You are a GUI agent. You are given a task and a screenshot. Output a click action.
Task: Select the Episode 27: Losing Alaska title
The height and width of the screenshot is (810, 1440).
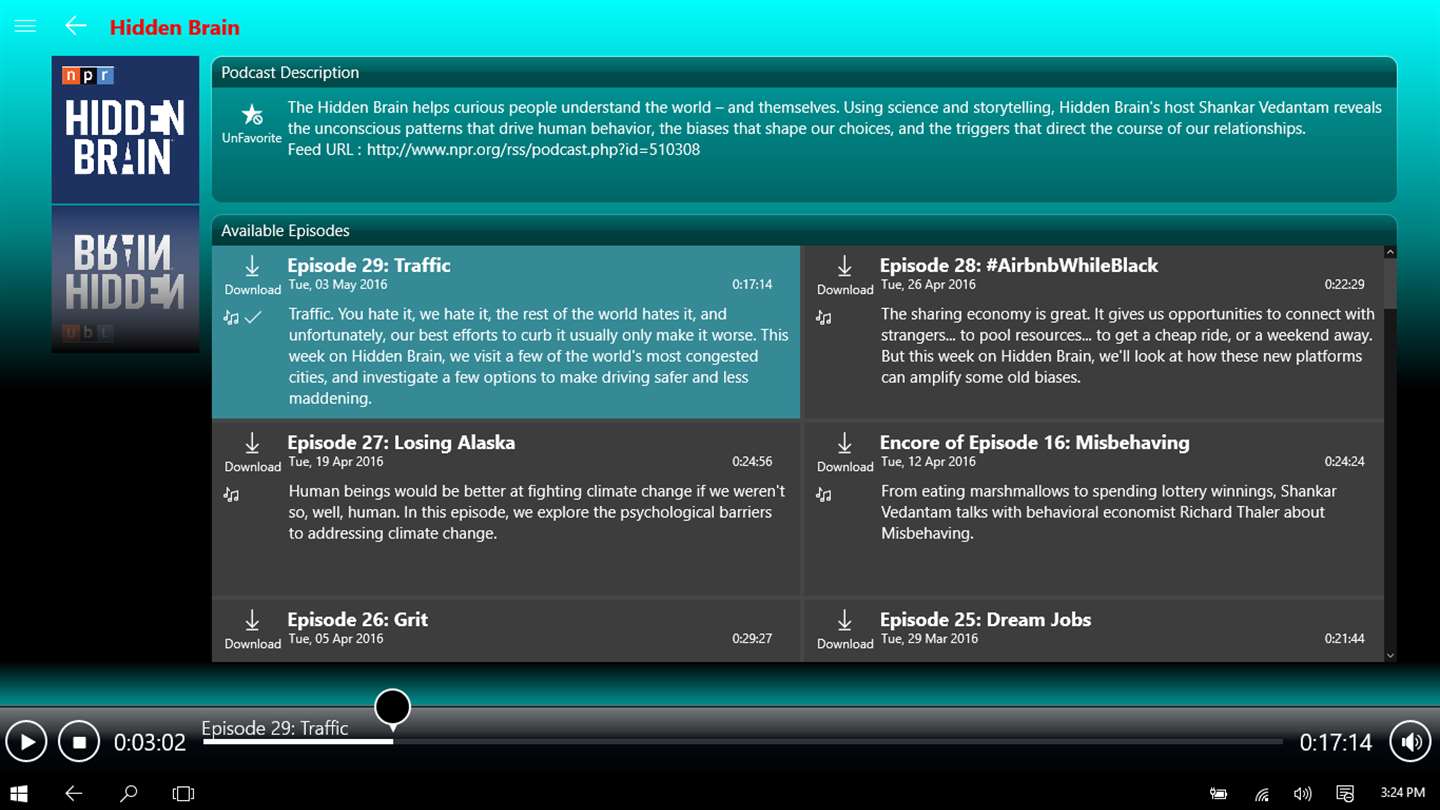401,442
